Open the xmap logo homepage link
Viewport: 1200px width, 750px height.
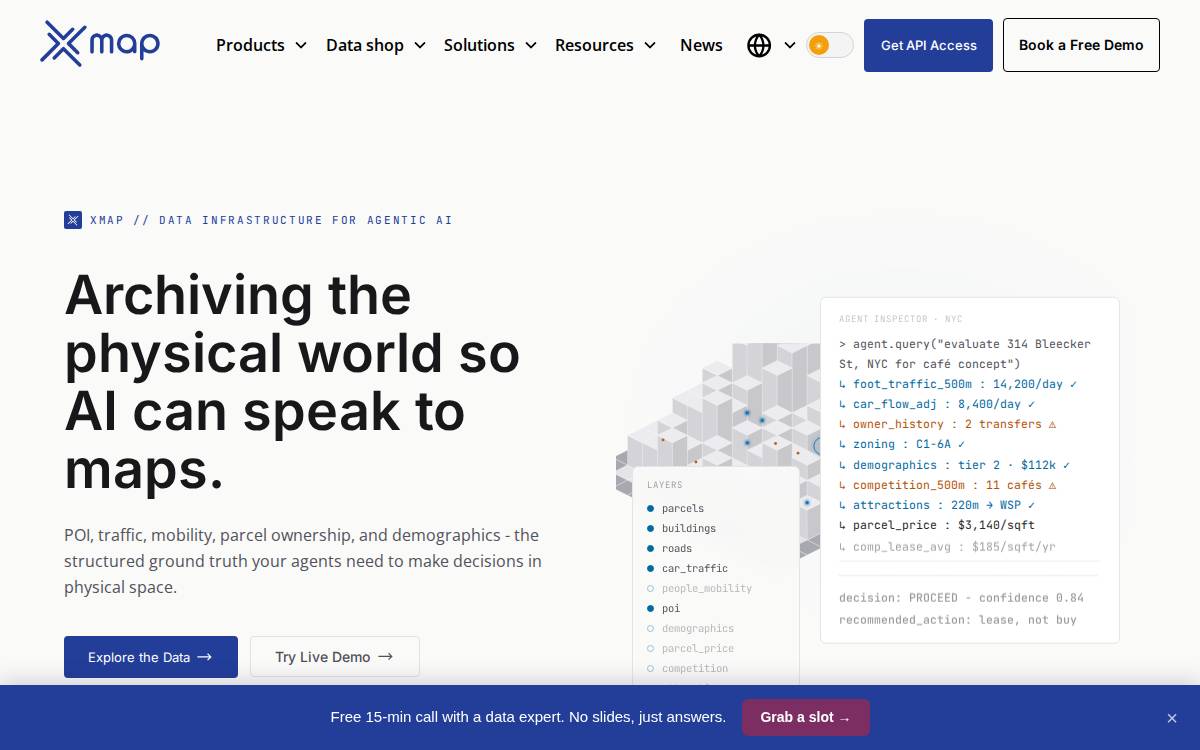[100, 44]
